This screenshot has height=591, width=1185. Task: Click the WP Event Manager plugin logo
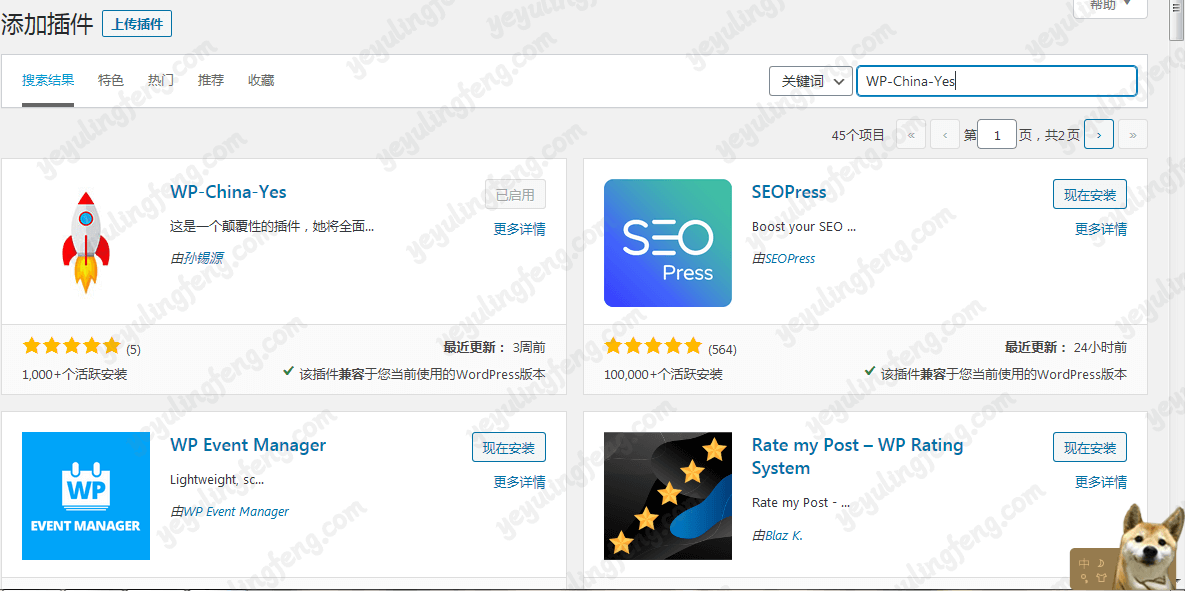point(85,496)
